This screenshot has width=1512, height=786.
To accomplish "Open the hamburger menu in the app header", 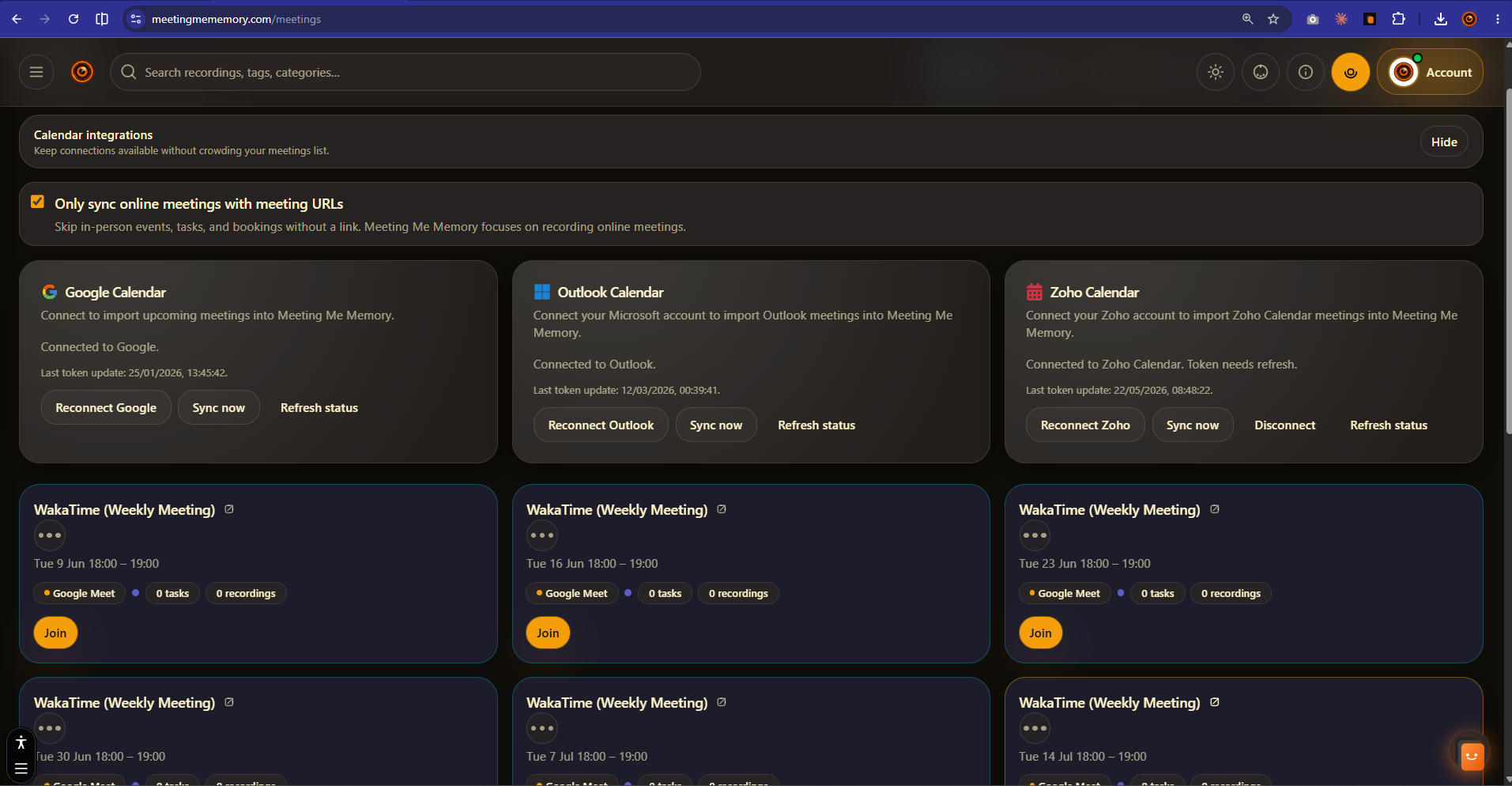I will click(x=36, y=72).
